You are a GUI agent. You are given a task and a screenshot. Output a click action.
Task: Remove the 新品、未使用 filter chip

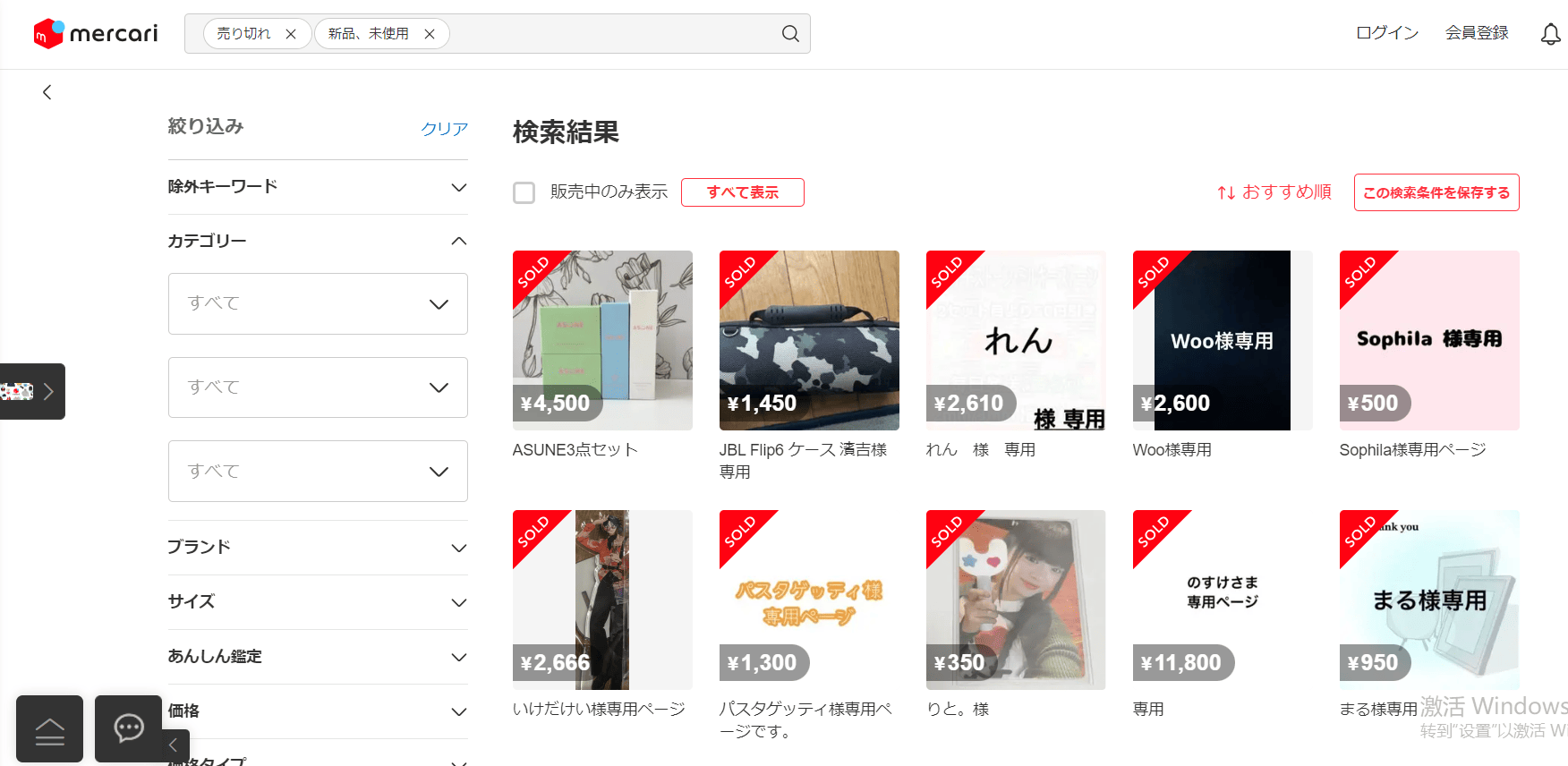(430, 34)
